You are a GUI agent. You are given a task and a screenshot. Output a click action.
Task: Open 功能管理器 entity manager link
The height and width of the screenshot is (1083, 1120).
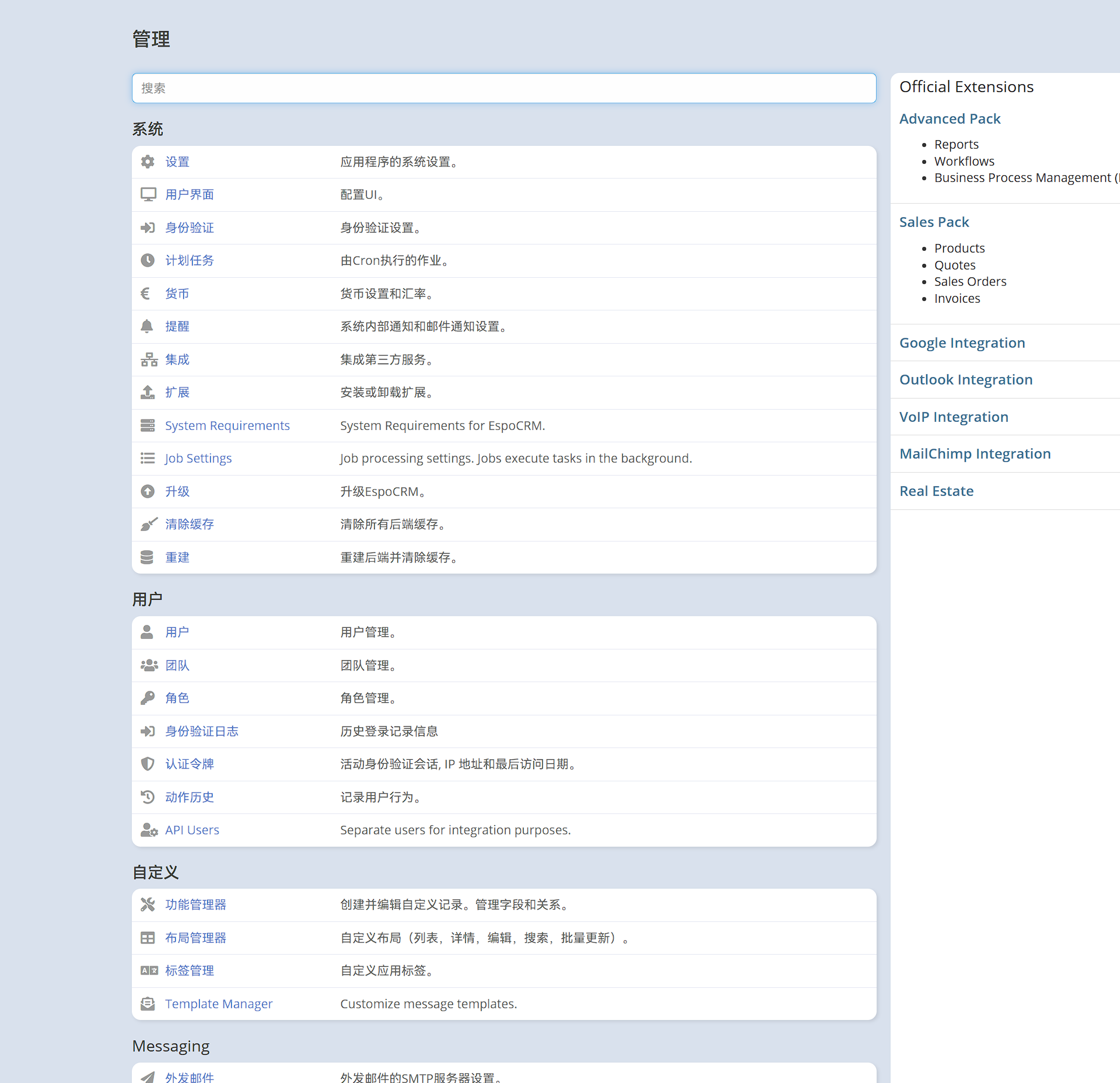click(196, 904)
